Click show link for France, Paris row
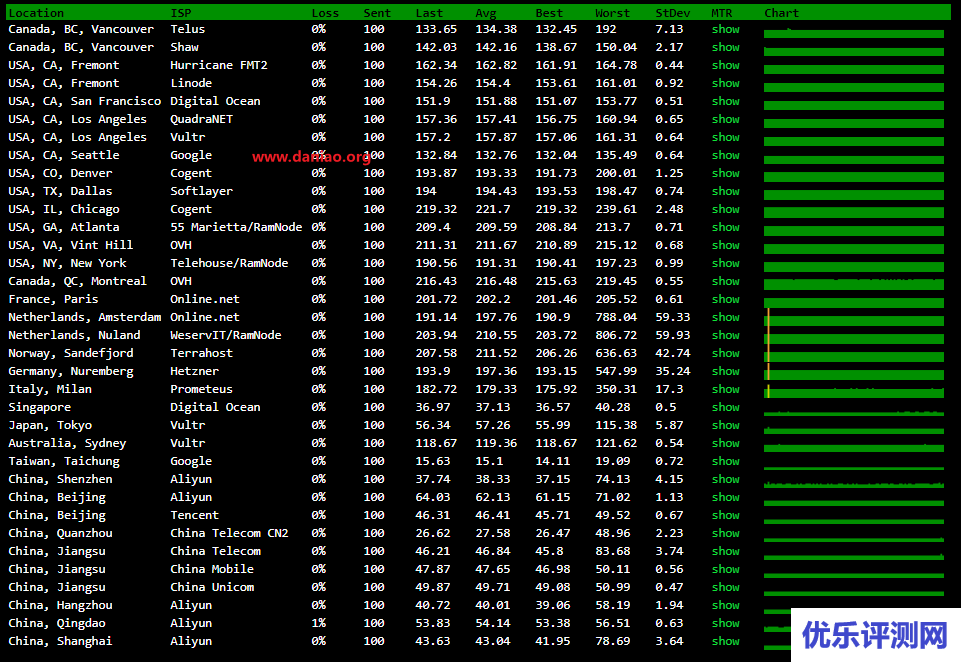Viewport: 961px width, 662px height. (x=725, y=300)
